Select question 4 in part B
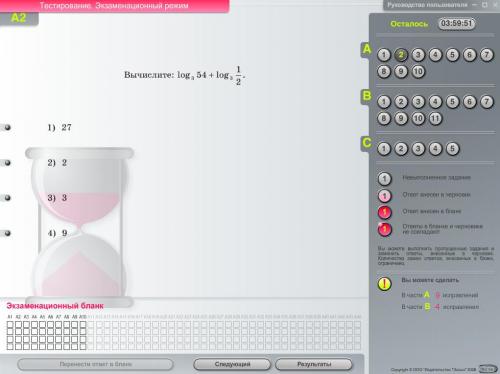This screenshot has height=374, width=500. (435, 102)
